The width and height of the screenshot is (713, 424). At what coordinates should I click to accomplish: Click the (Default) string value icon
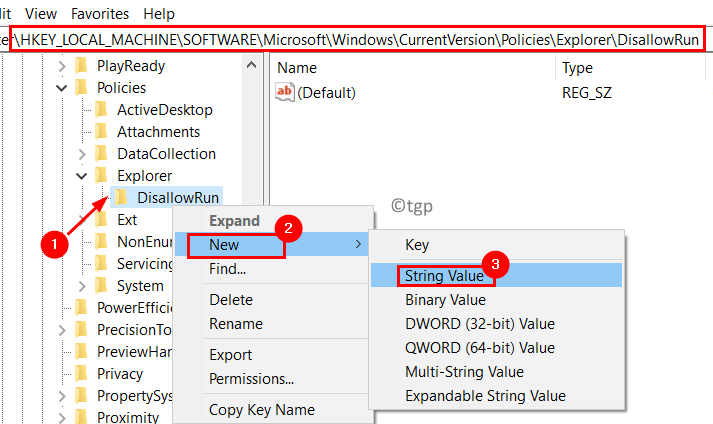285,92
